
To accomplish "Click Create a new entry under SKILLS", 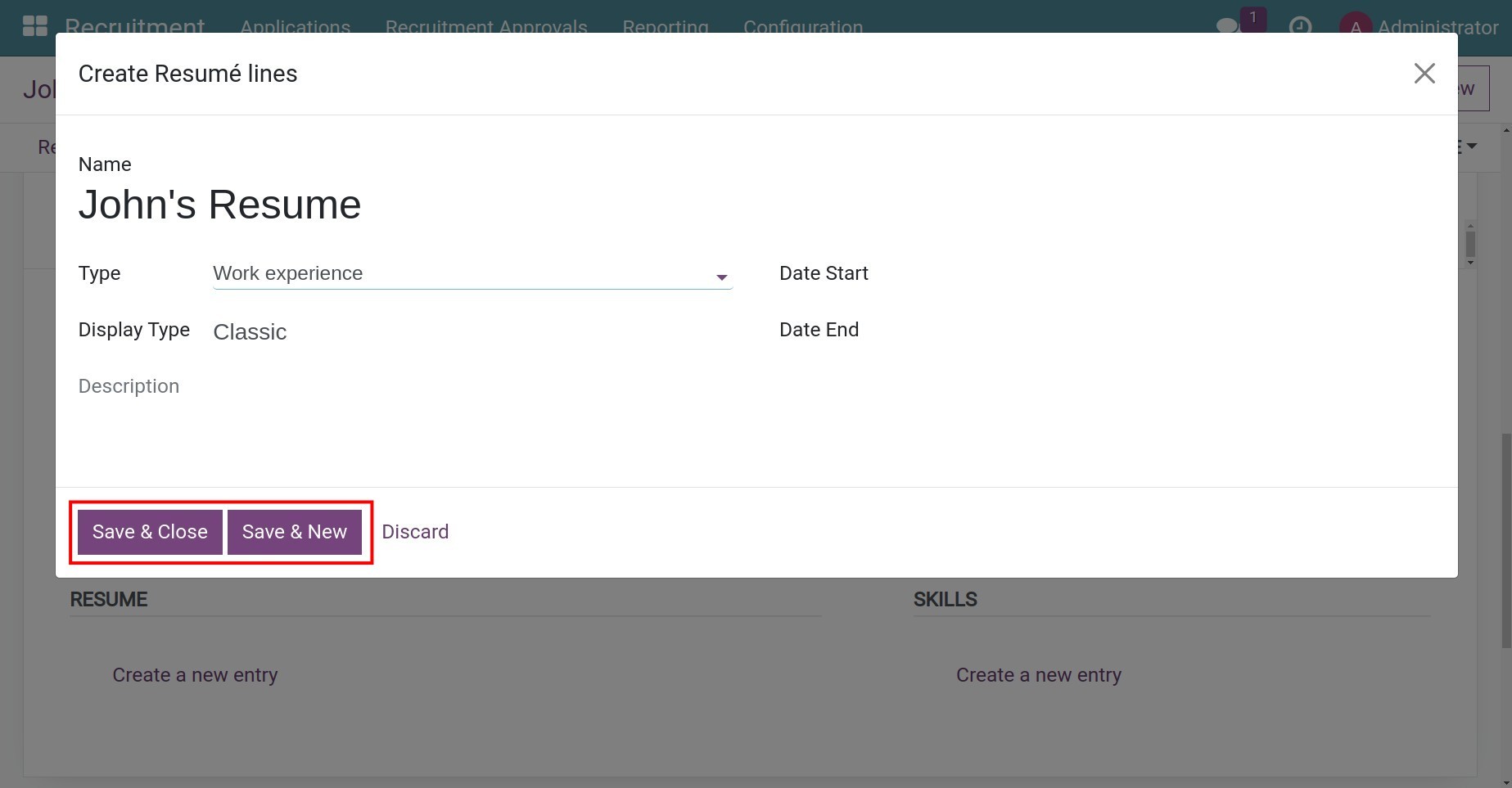I will [1038, 675].
